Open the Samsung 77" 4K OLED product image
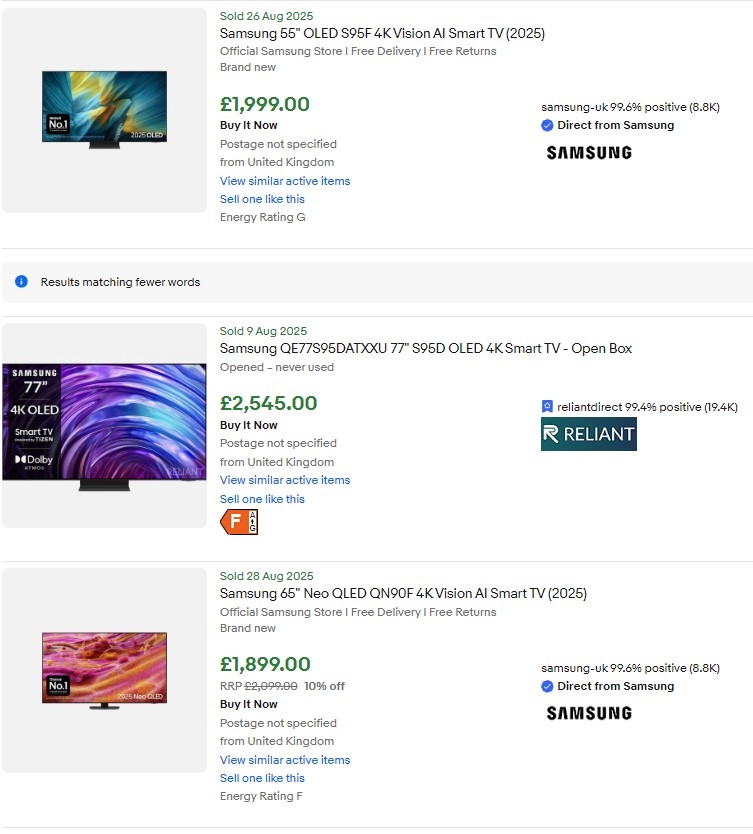 104,425
